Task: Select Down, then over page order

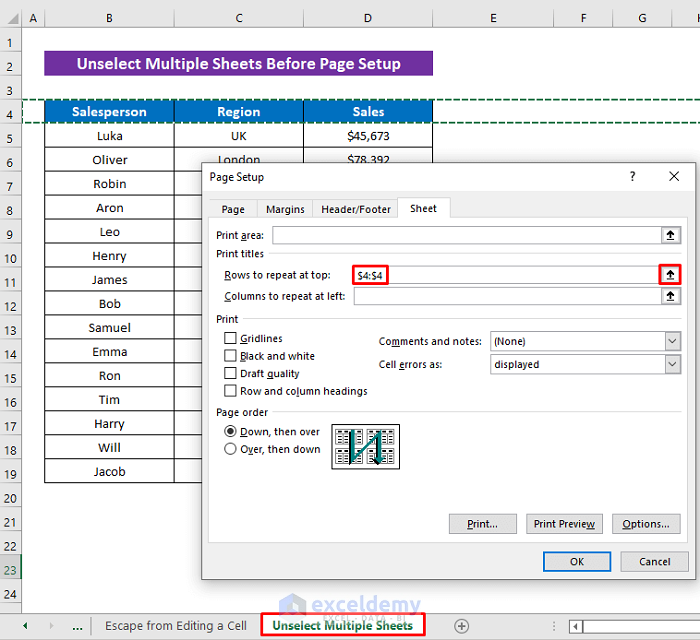Action: click(x=230, y=432)
